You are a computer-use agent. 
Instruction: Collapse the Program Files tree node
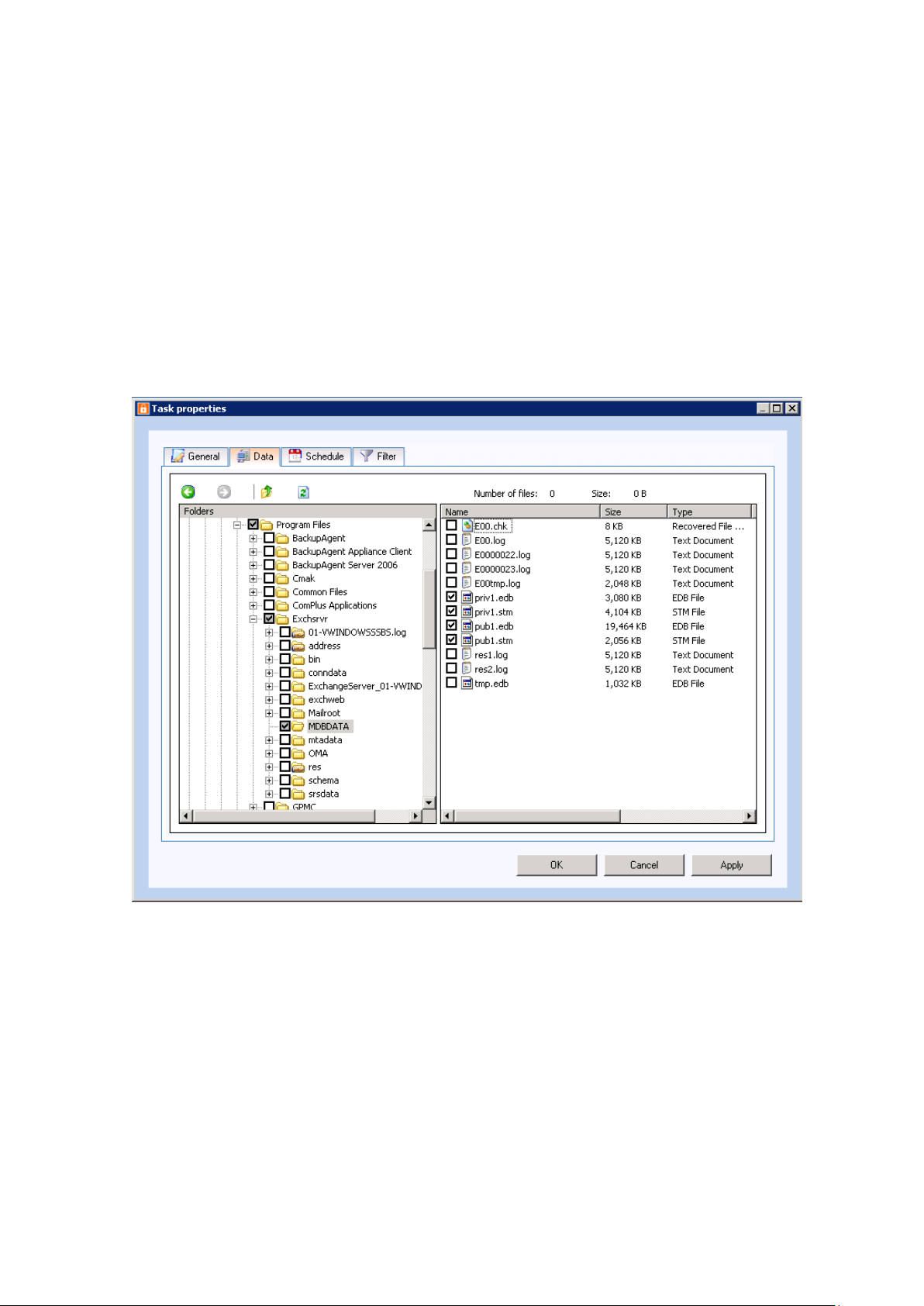tap(237, 525)
